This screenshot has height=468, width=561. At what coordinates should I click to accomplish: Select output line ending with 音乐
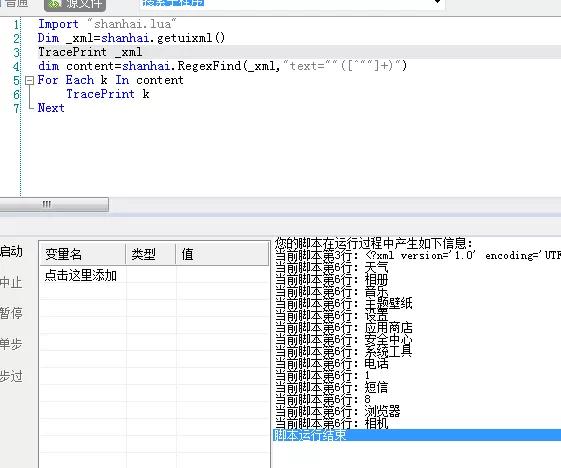click(332, 292)
